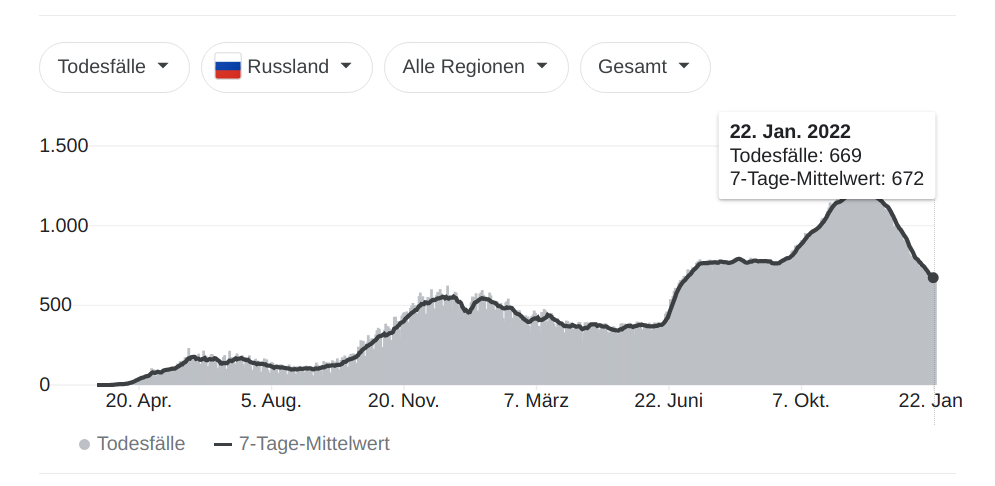Click the Russian flag icon
This screenshot has width=995, height=486.
tap(228, 68)
